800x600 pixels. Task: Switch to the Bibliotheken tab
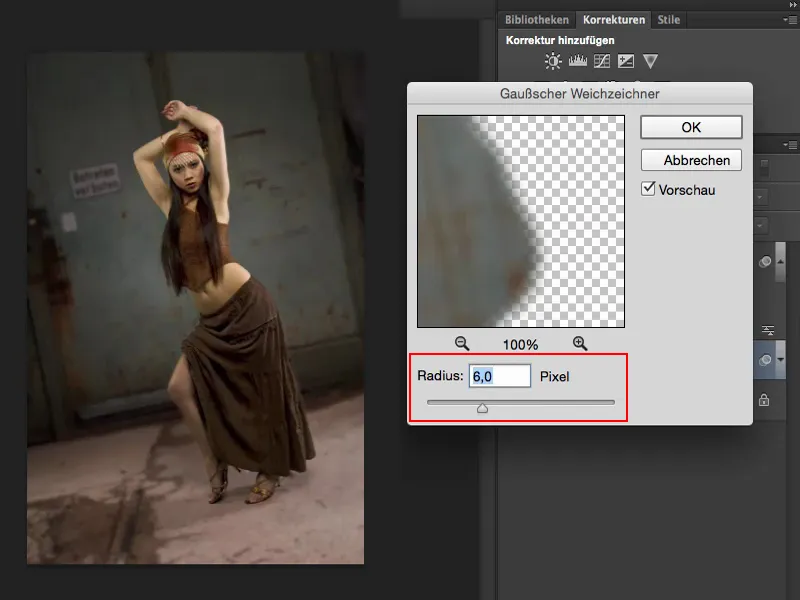(x=540, y=19)
